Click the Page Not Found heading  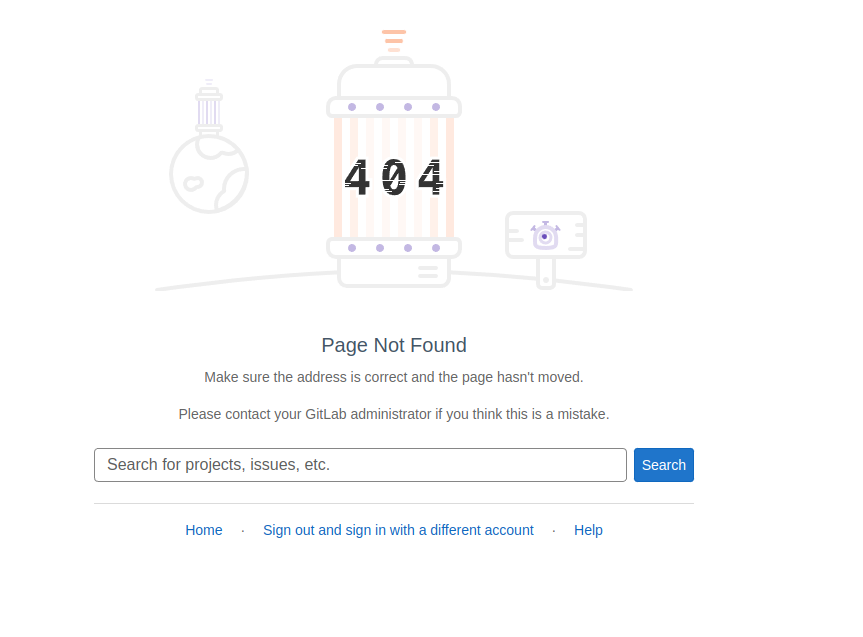click(x=394, y=345)
